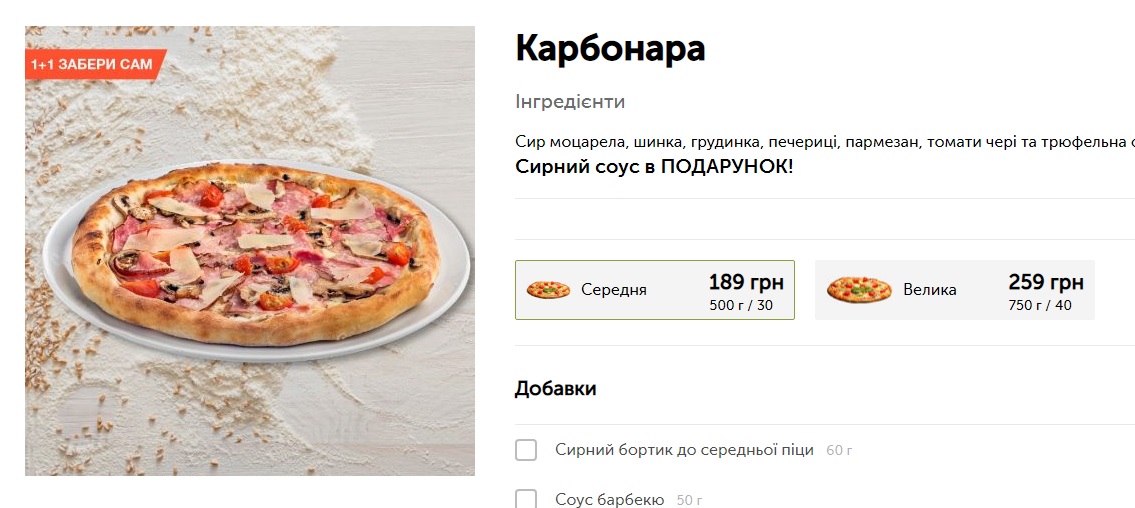Image resolution: width=1135 pixels, height=508 pixels.
Task: Click the Сирний бортик до середньої піци label
Action: click(x=684, y=450)
